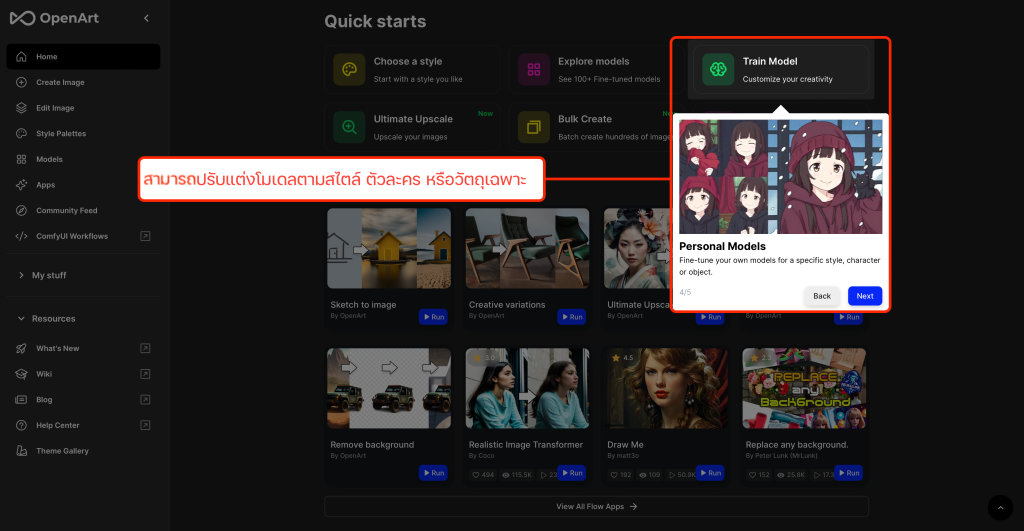The height and width of the screenshot is (531, 1024).
Task: Collapse the sidebar with the left chevron
Action: tap(146, 18)
